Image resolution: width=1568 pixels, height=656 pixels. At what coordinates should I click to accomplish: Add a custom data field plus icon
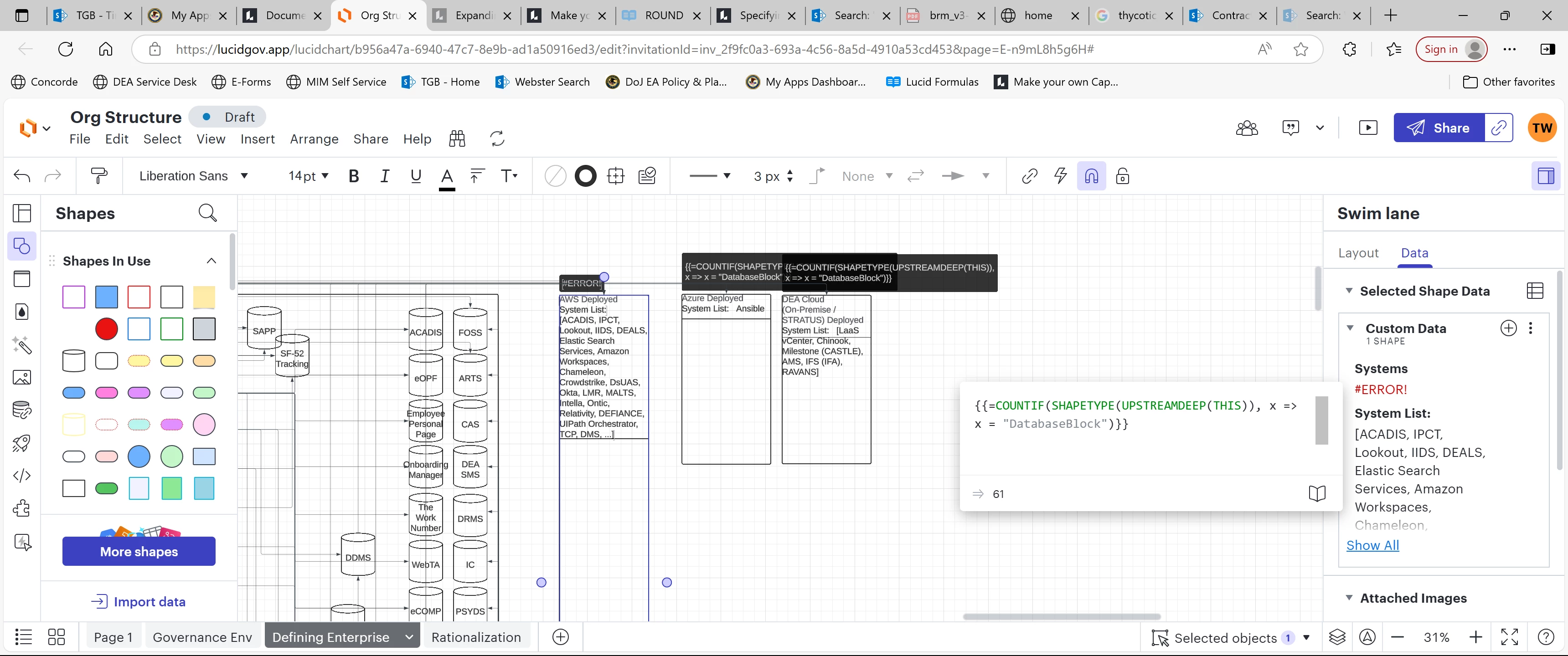click(x=1508, y=328)
